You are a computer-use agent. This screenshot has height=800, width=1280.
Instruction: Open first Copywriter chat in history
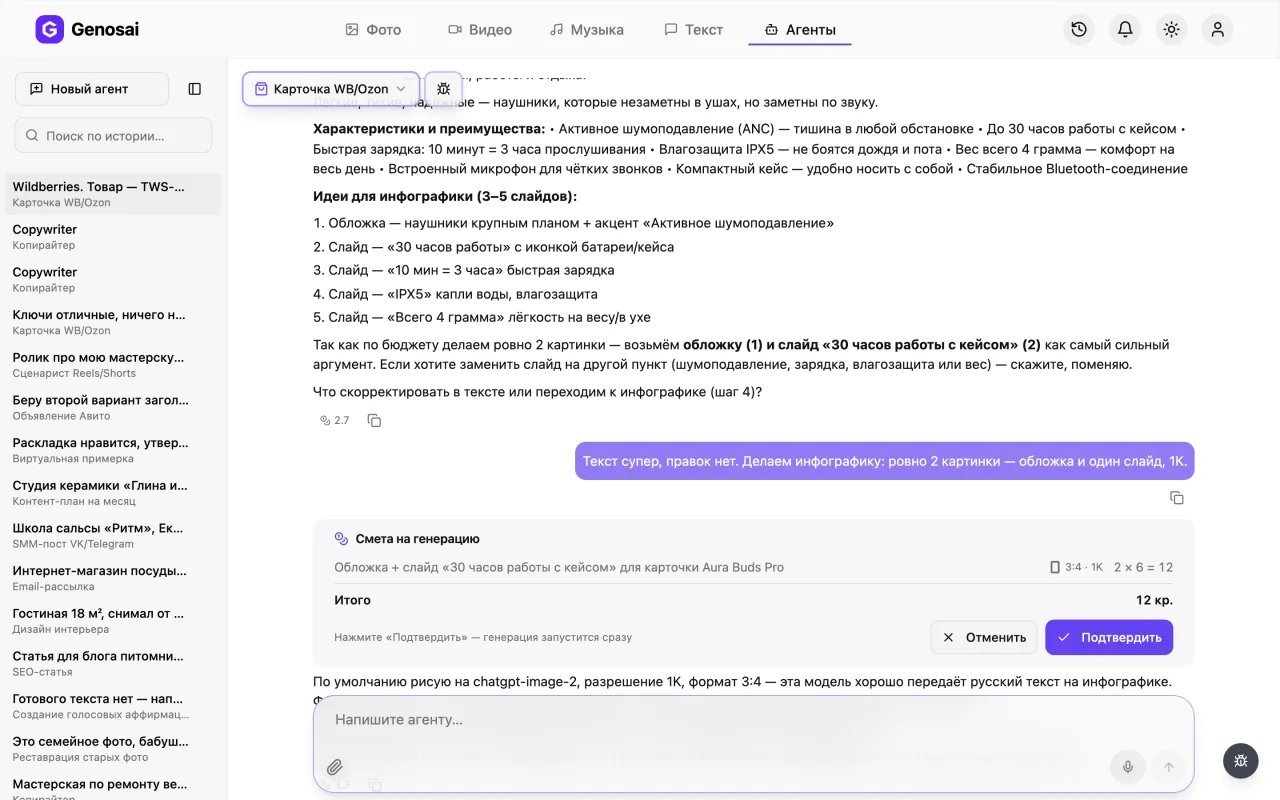[113, 237]
